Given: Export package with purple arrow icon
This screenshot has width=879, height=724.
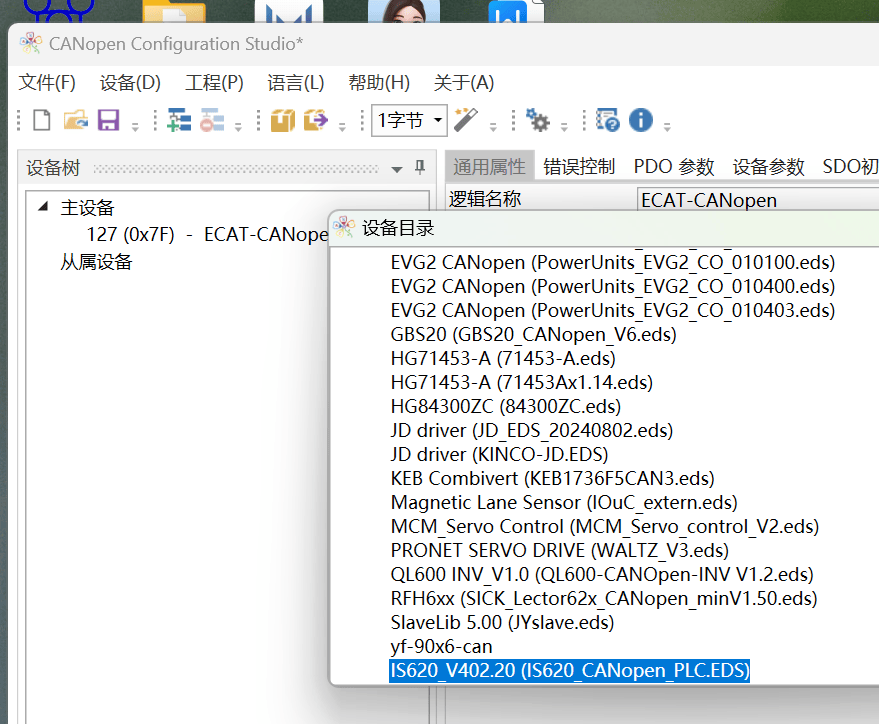Looking at the screenshot, I should pyautogui.click(x=316, y=120).
